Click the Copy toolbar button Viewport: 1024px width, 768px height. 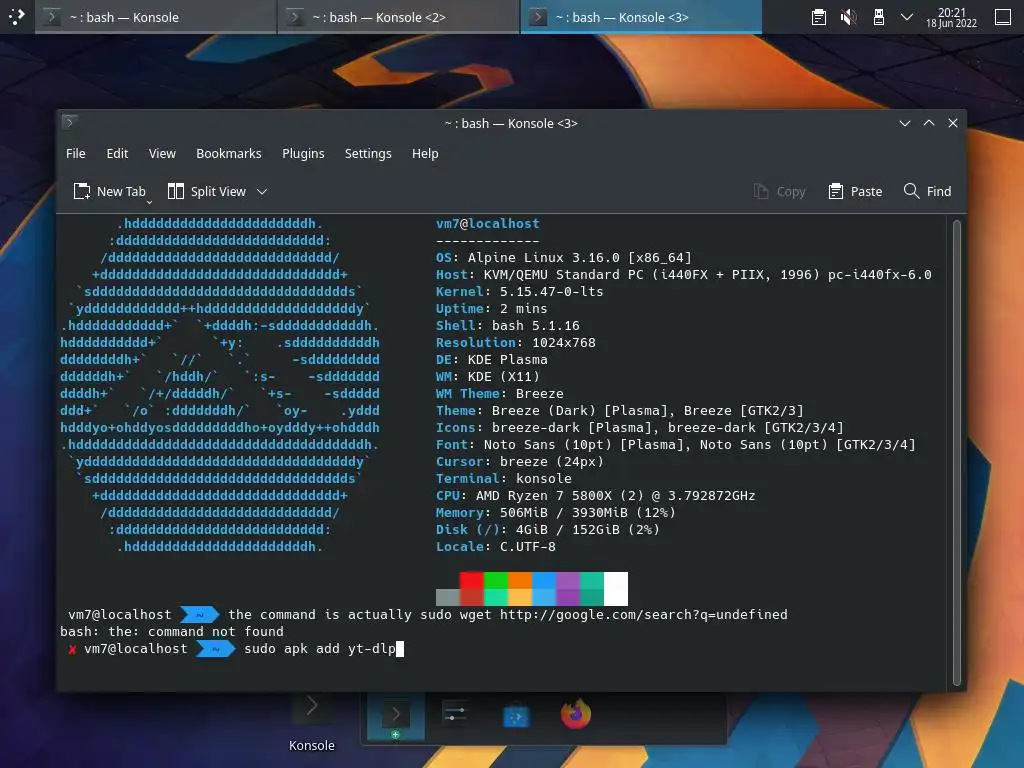(779, 191)
